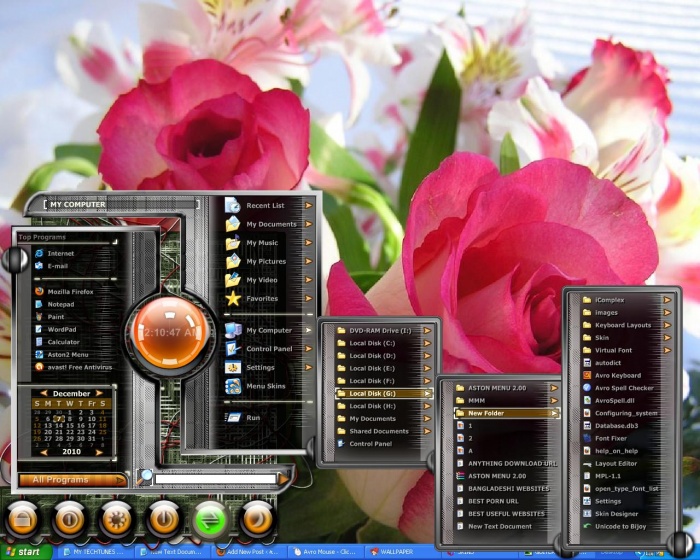Launch the avast! Free Antivirus icon
The height and width of the screenshot is (560, 700).
tap(39, 367)
